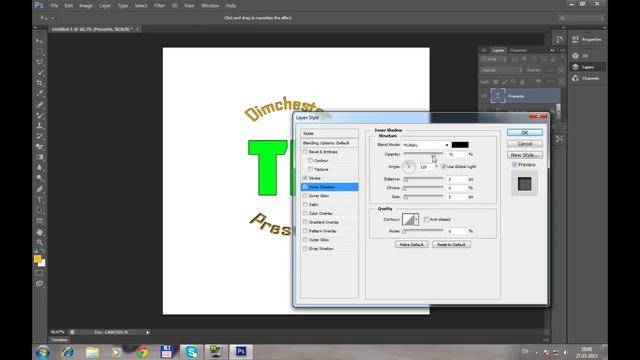Uncheck the Stroke effect checkbox
Image resolution: width=640 pixels, height=360 pixels.
point(305,178)
